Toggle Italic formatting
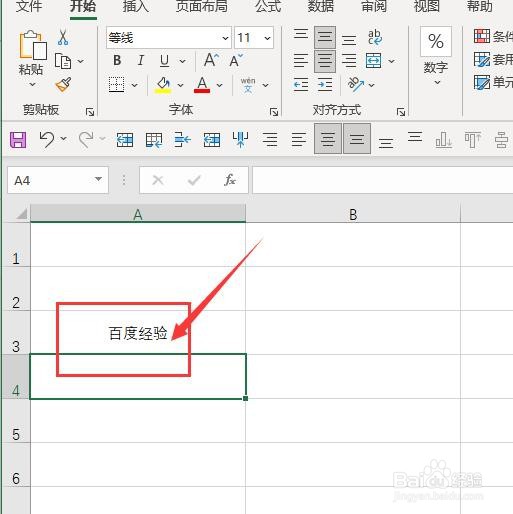The image size is (513, 514). pyautogui.click(x=141, y=61)
